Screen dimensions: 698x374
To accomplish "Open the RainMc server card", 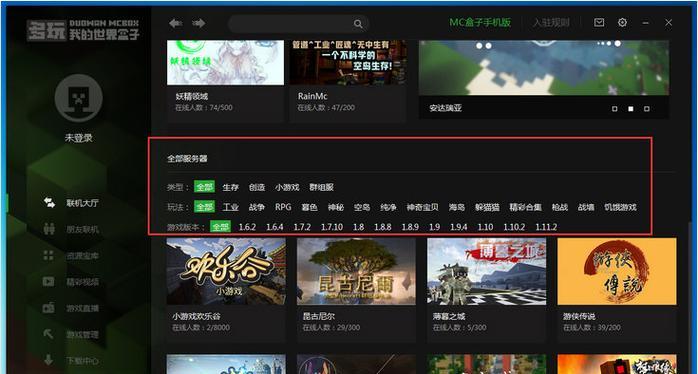I will [x=348, y=80].
